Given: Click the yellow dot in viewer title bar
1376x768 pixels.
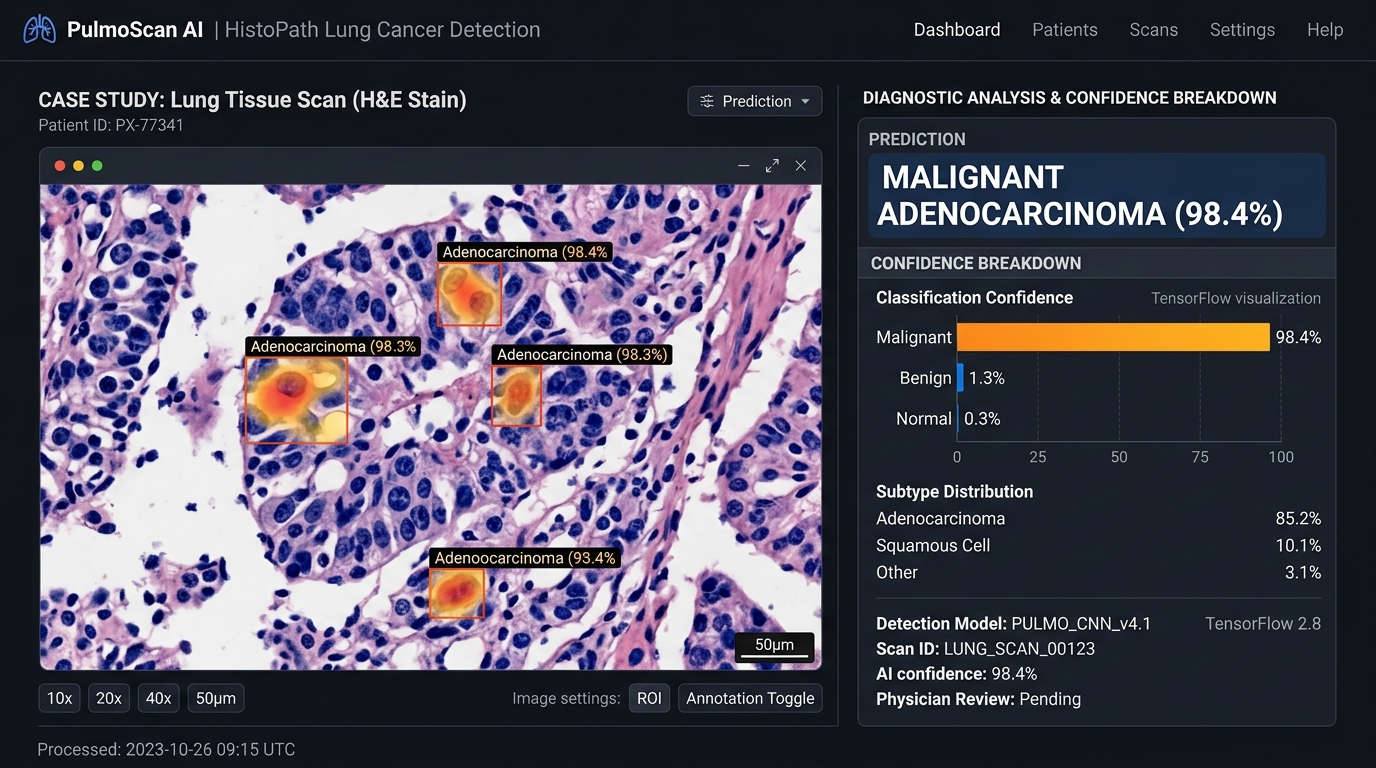Looking at the screenshot, I should pos(78,166).
